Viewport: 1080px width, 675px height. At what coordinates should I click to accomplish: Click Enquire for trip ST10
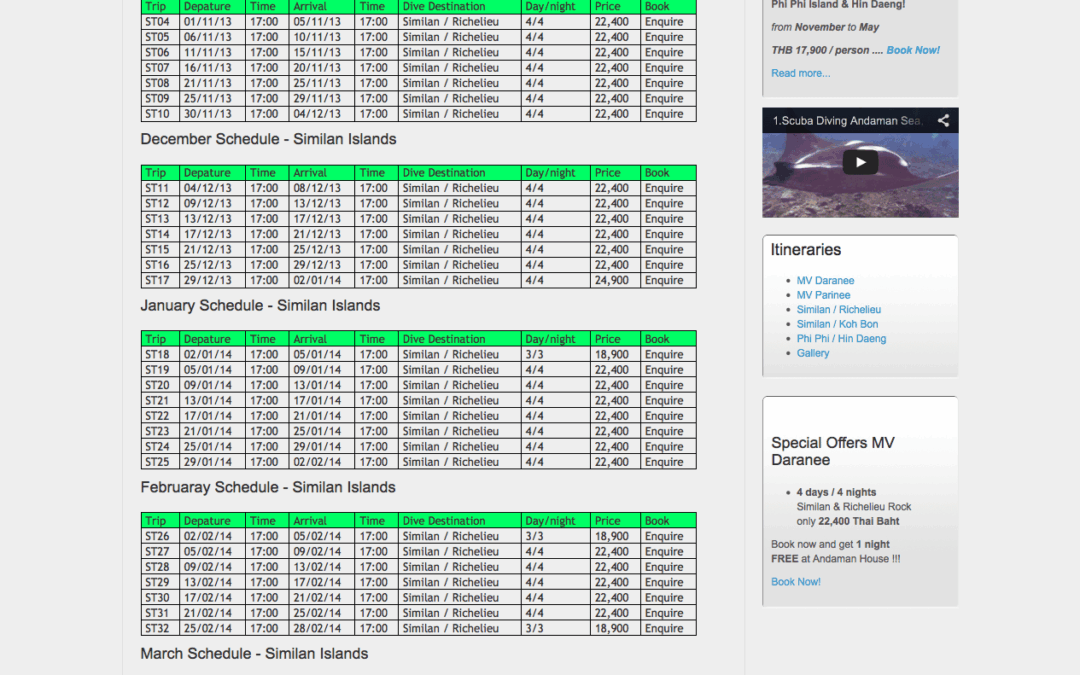(664, 114)
